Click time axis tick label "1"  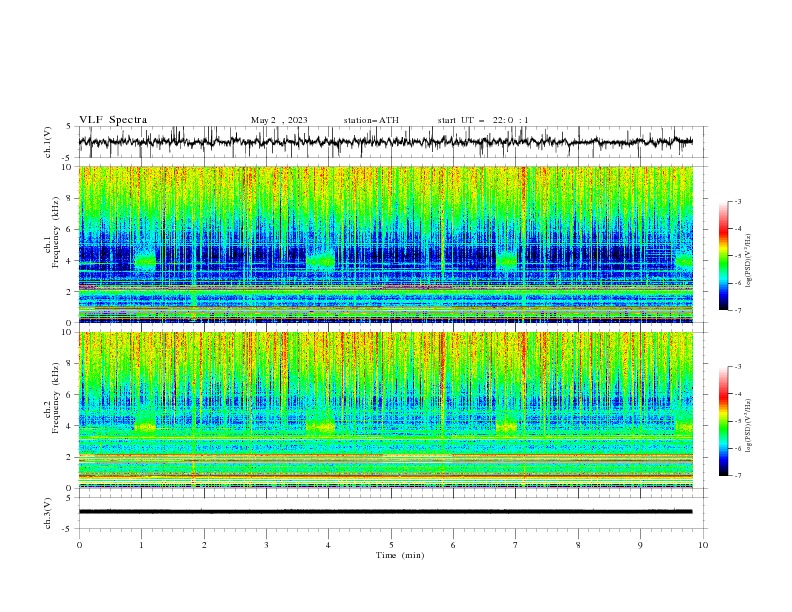[141, 545]
